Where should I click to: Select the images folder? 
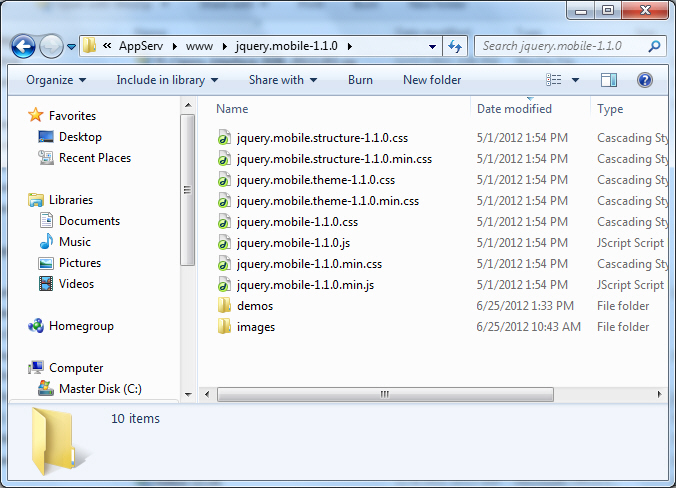point(256,327)
